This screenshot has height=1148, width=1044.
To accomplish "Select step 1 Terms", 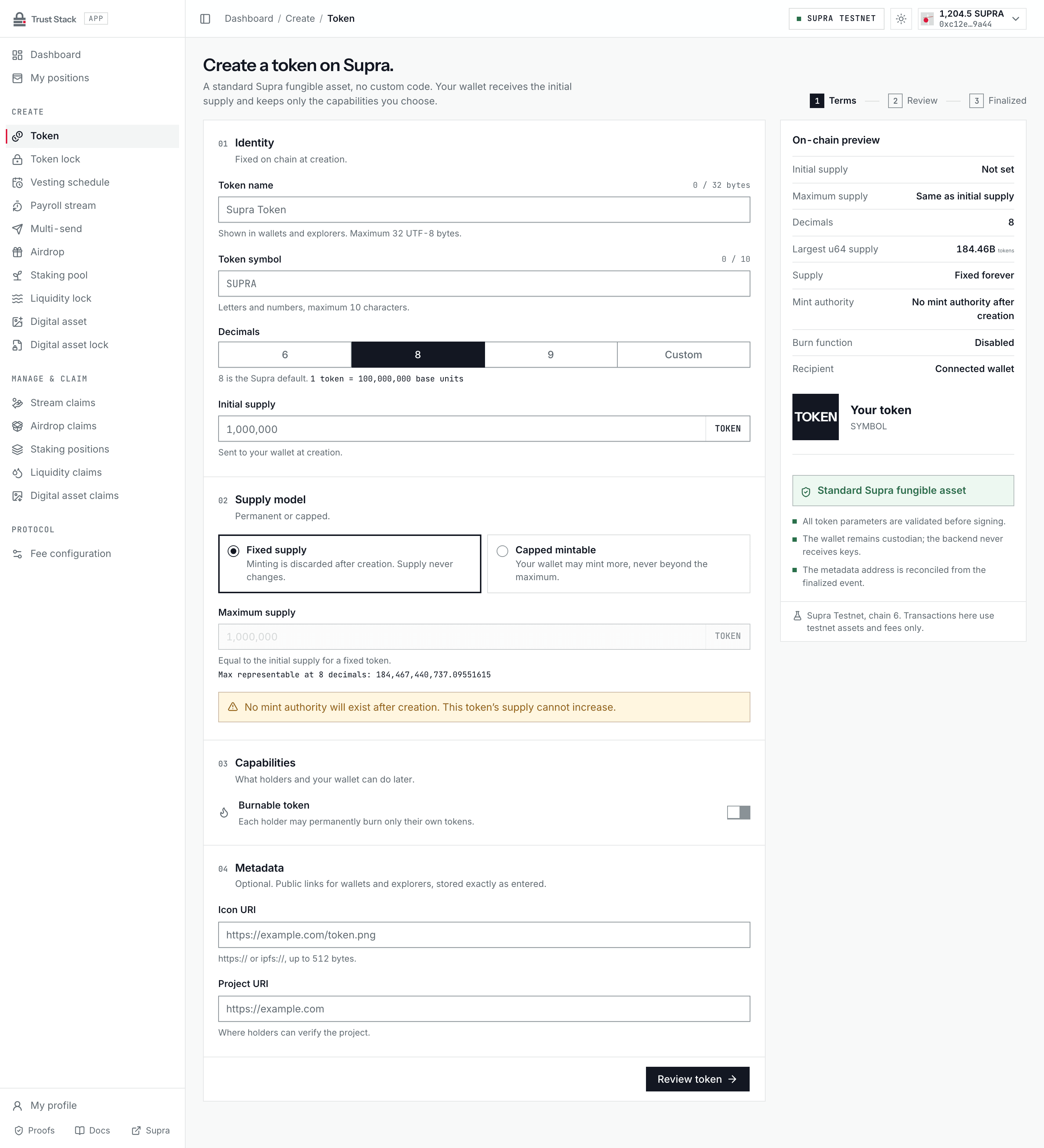I will 833,101.
